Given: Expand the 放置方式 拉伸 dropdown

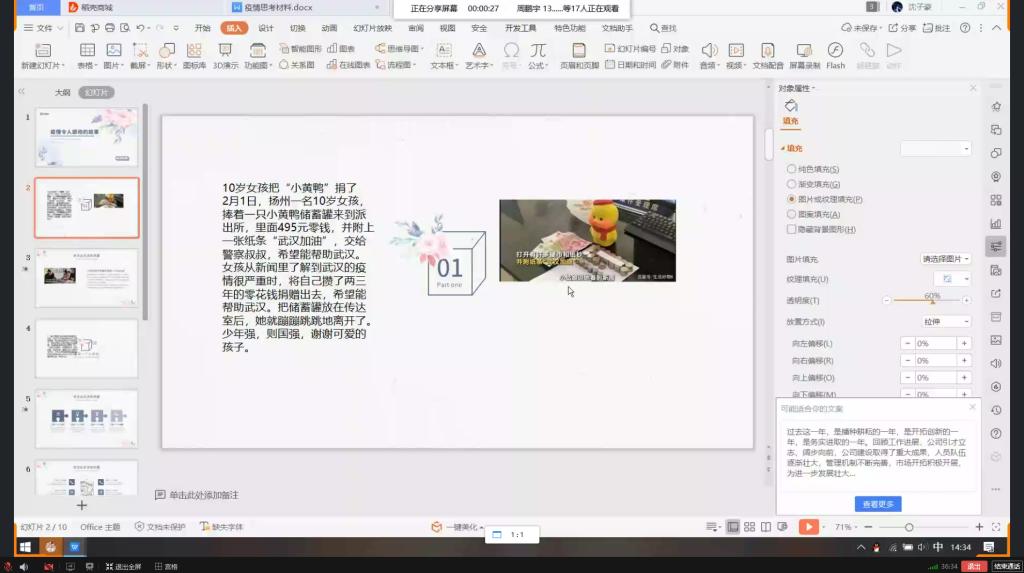Looking at the screenshot, I should 946,322.
